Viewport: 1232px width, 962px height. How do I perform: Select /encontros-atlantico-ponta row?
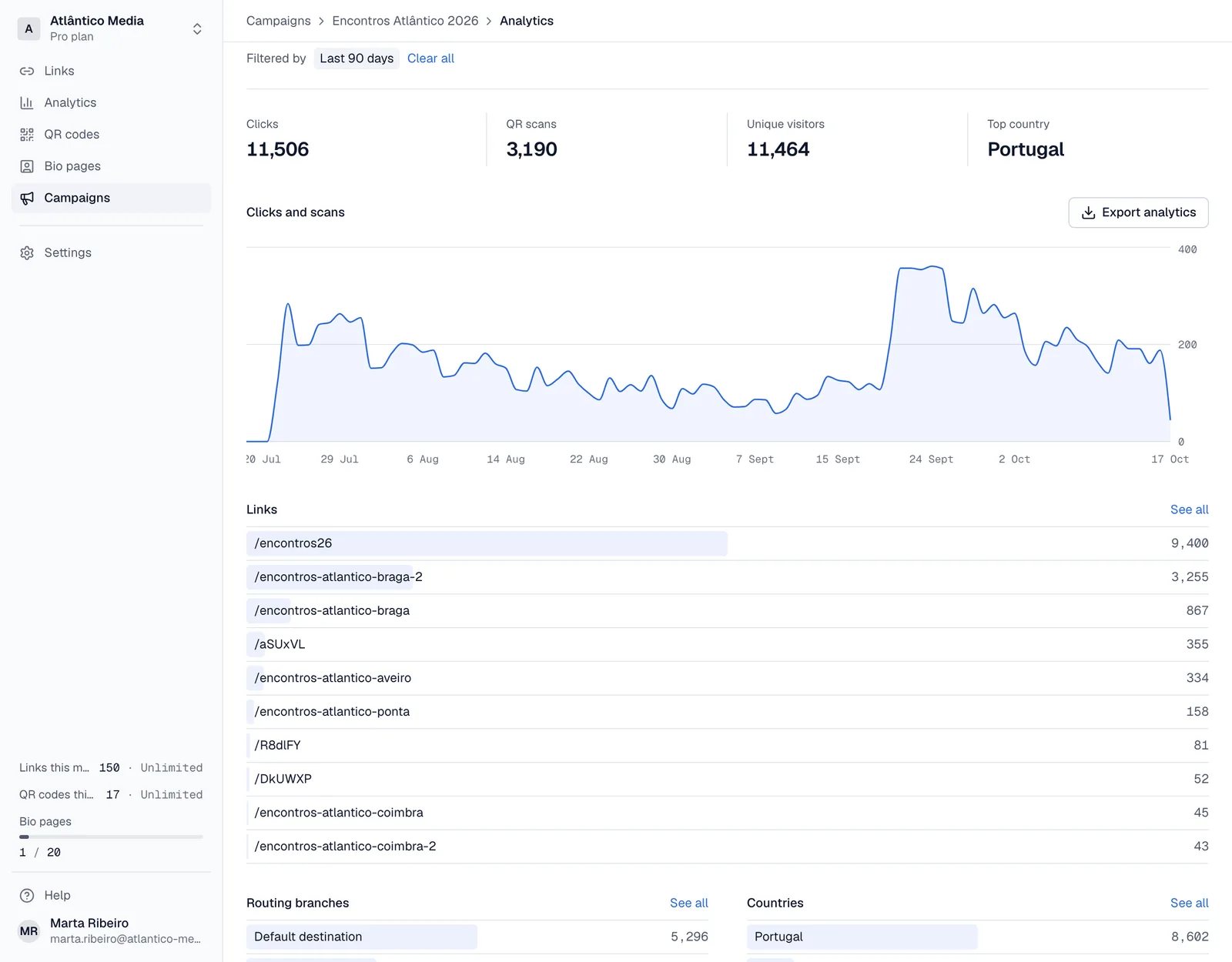[728, 712]
